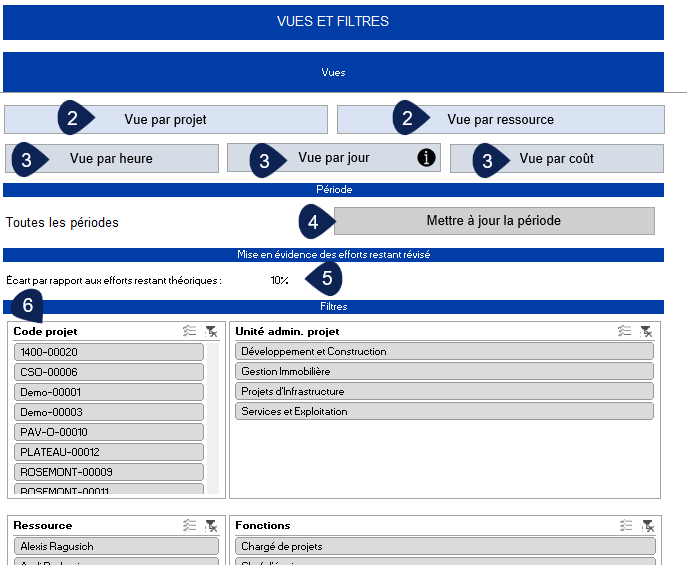The width and height of the screenshot is (687, 565).
Task: Filter by Développement et Construction unit
Action: tap(444, 351)
